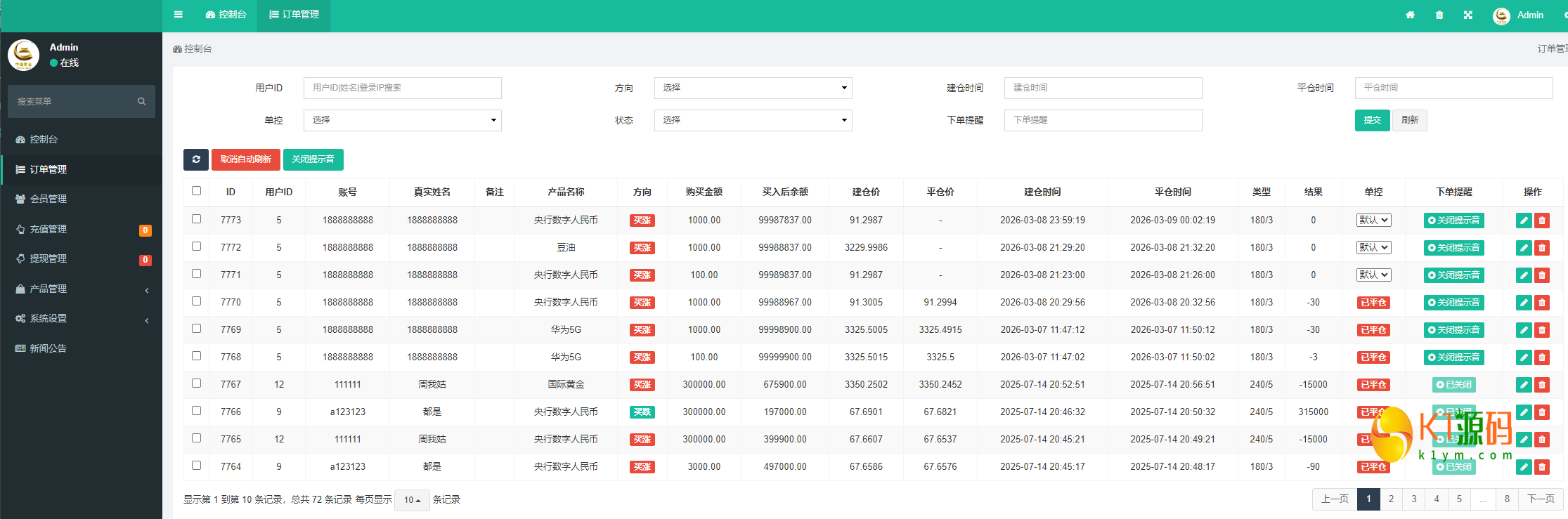
Task: Go to page 2 in pagination
Action: [1391, 499]
